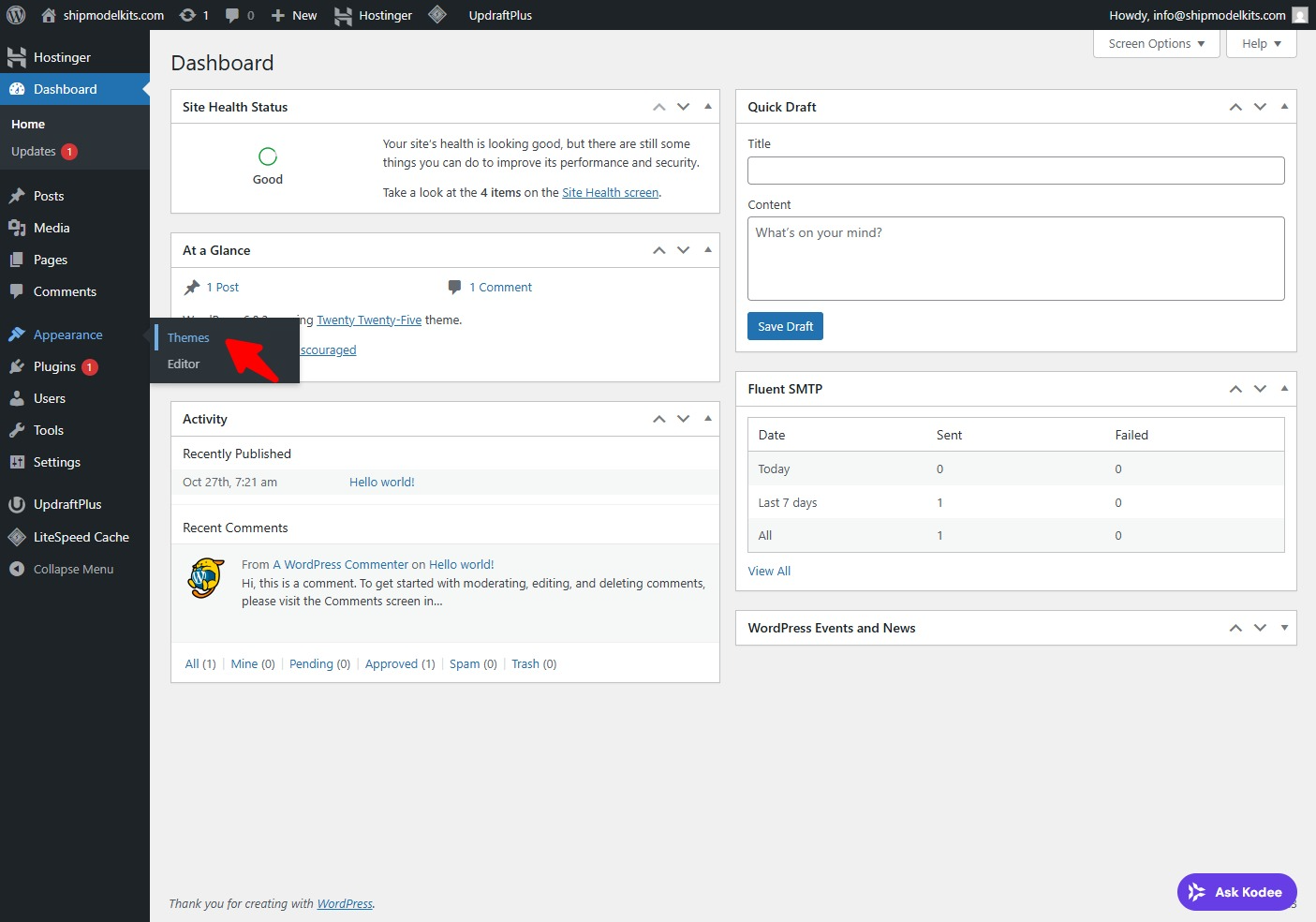Open the LiteSpeed diamond icon in admin bar
The image size is (1316, 922).
pyautogui.click(x=436, y=15)
